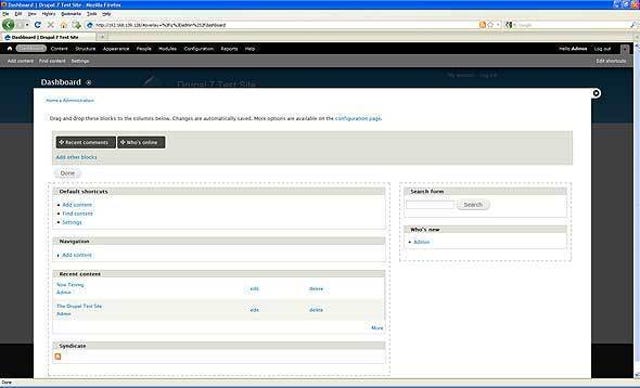Click the Default shortcuts block header

pos(219,191)
